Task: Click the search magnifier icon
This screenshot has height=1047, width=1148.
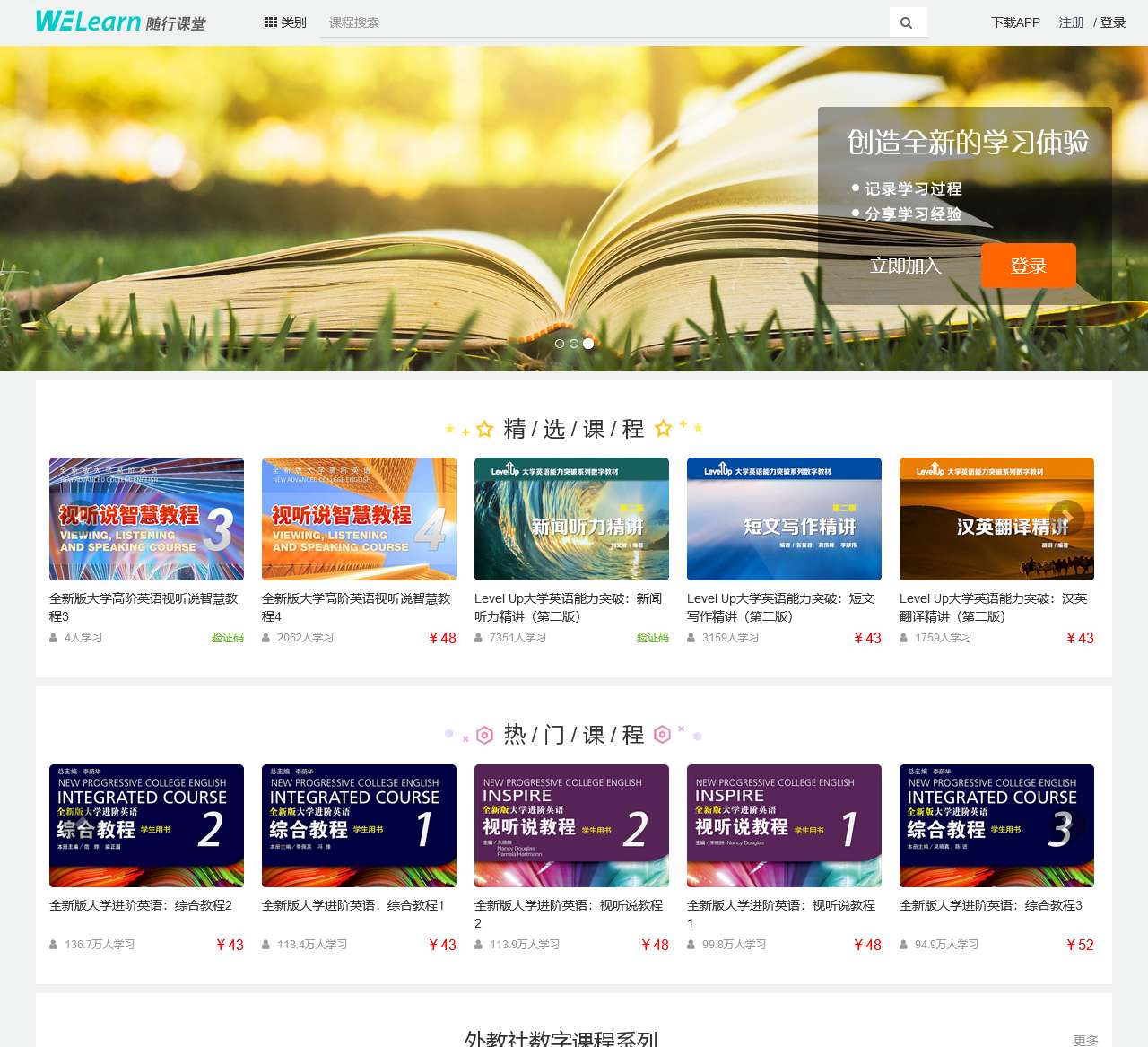Action: point(907,21)
